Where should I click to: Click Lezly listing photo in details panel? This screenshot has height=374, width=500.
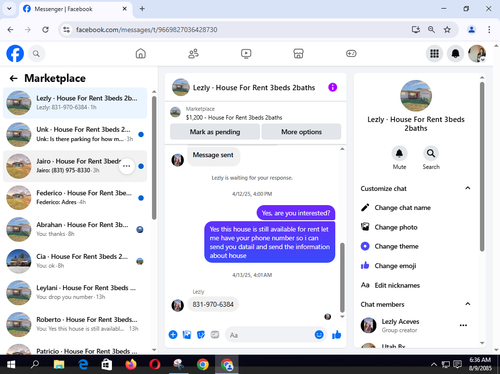[x=416, y=96]
